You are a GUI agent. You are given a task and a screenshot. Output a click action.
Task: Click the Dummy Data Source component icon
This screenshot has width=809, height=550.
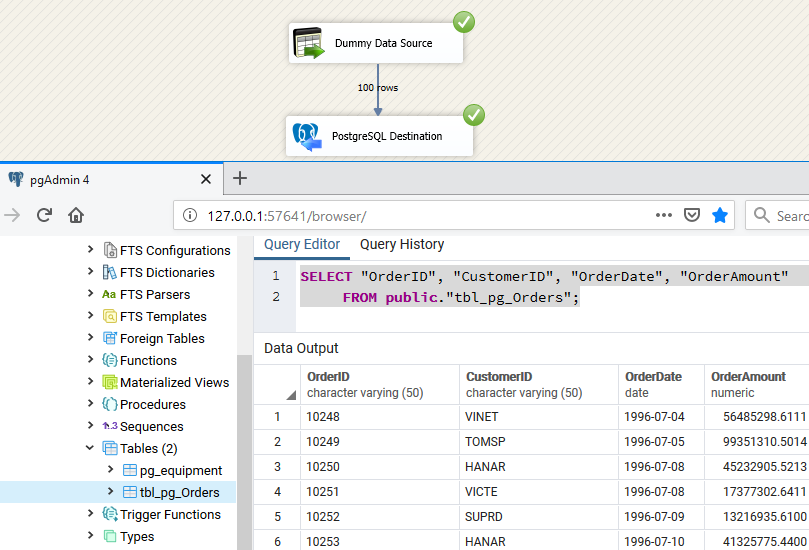[309, 44]
